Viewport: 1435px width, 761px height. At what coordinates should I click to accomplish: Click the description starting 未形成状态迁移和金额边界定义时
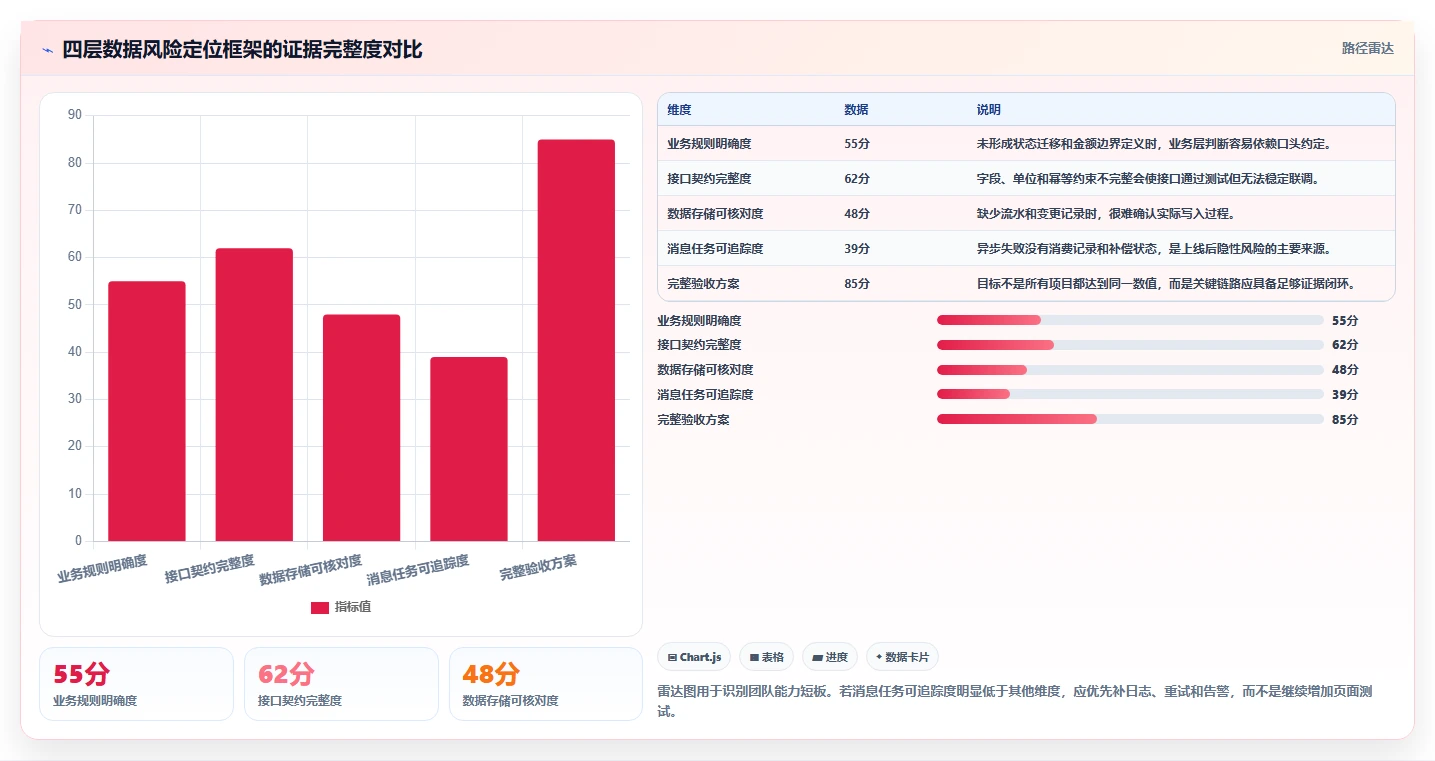(1153, 144)
